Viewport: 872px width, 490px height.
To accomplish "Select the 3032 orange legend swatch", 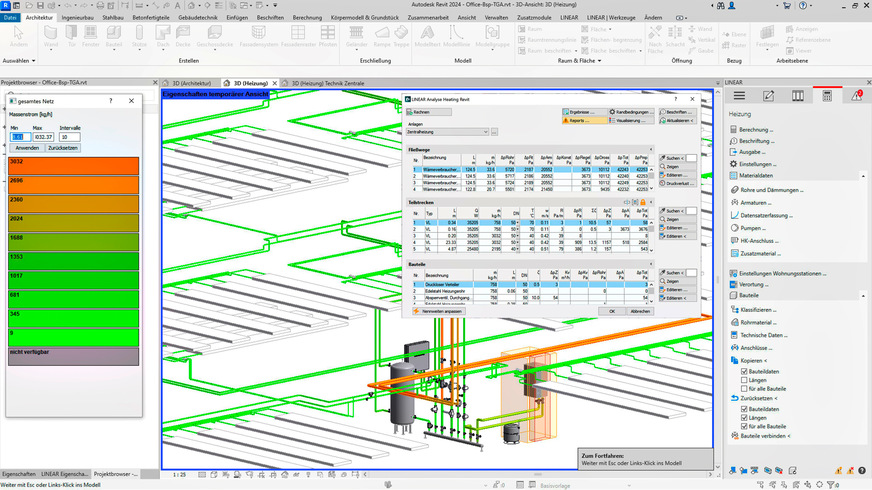I will [x=73, y=166].
